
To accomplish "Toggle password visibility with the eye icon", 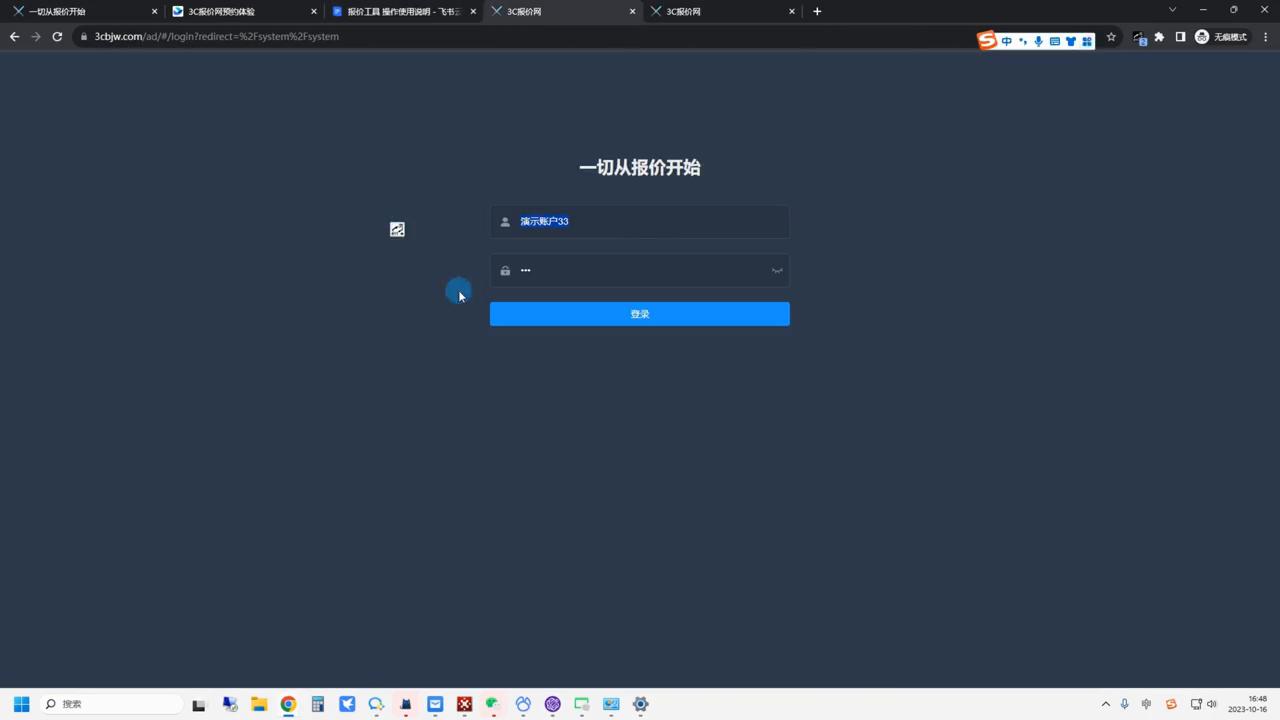I will pos(777,270).
